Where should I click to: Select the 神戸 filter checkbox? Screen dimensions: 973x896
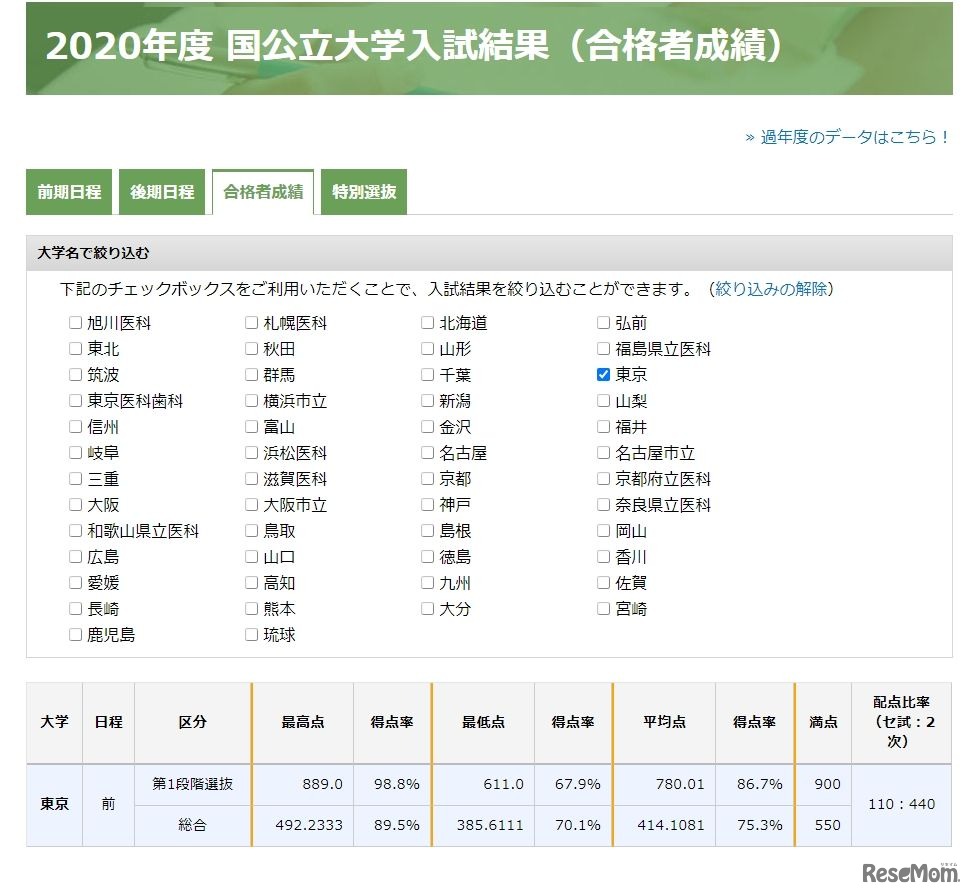(427, 504)
